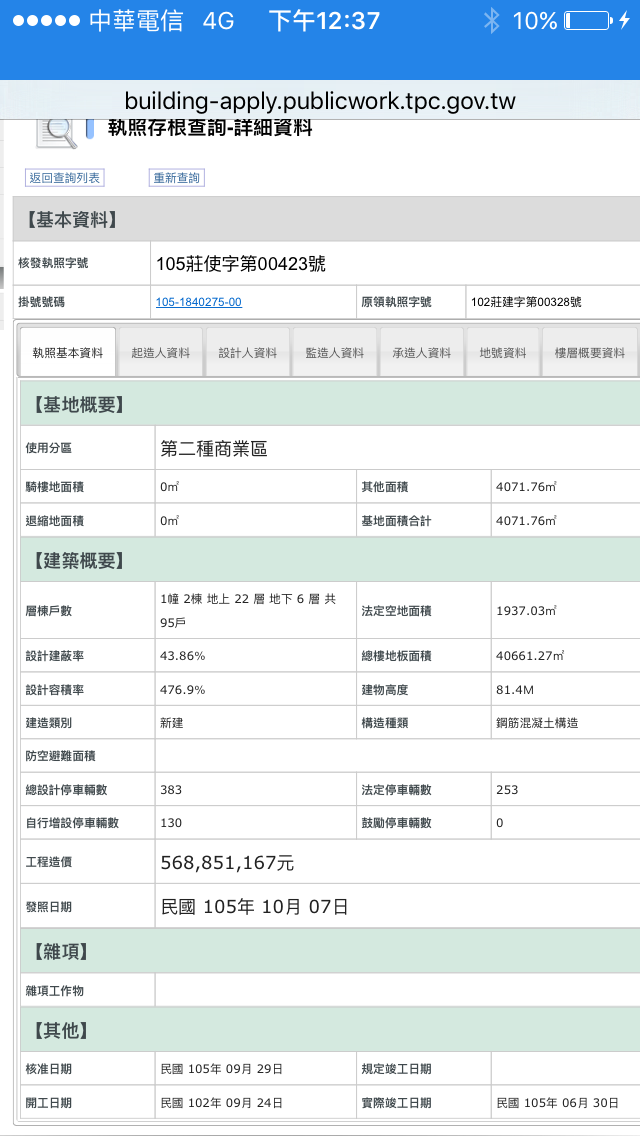Select the 執照存根查詢-詳細資料 page title
This screenshot has height=1136, width=640.
pyautogui.click(x=210, y=129)
